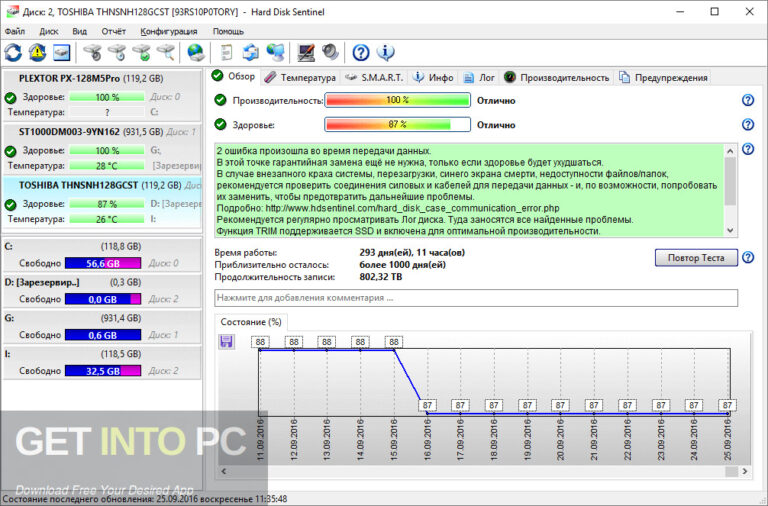768x506 pixels.
Task: Open the Конфигурация menu
Action: pyautogui.click(x=169, y=31)
